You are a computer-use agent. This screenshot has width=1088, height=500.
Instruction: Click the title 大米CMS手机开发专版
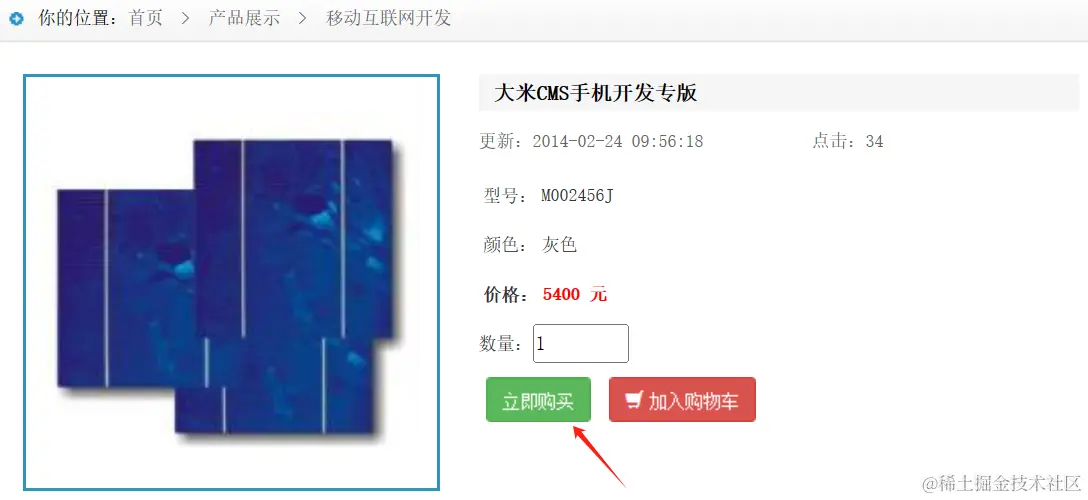pyautogui.click(x=595, y=93)
